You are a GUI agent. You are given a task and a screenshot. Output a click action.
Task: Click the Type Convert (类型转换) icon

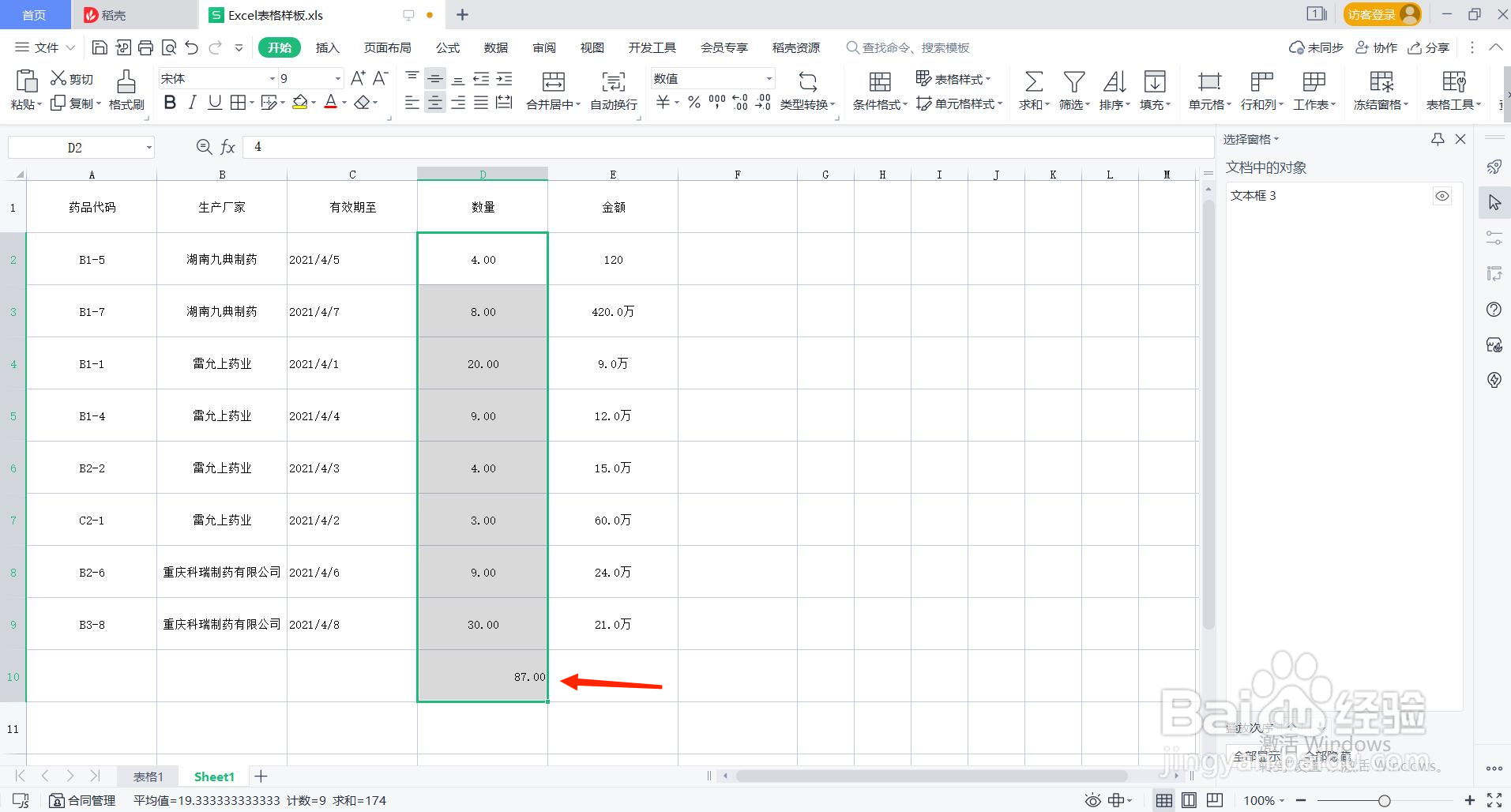click(807, 82)
